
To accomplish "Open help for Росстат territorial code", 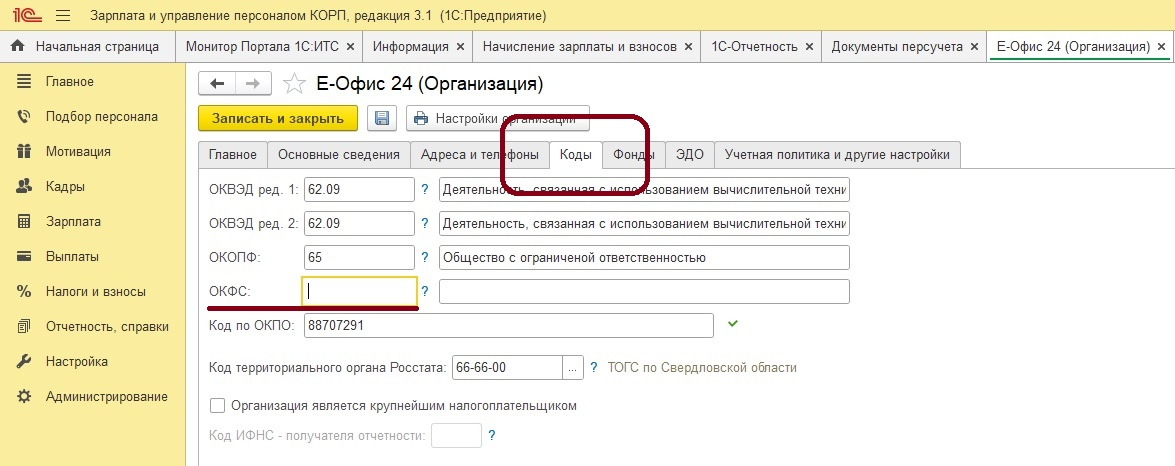I will (x=594, y=367).
